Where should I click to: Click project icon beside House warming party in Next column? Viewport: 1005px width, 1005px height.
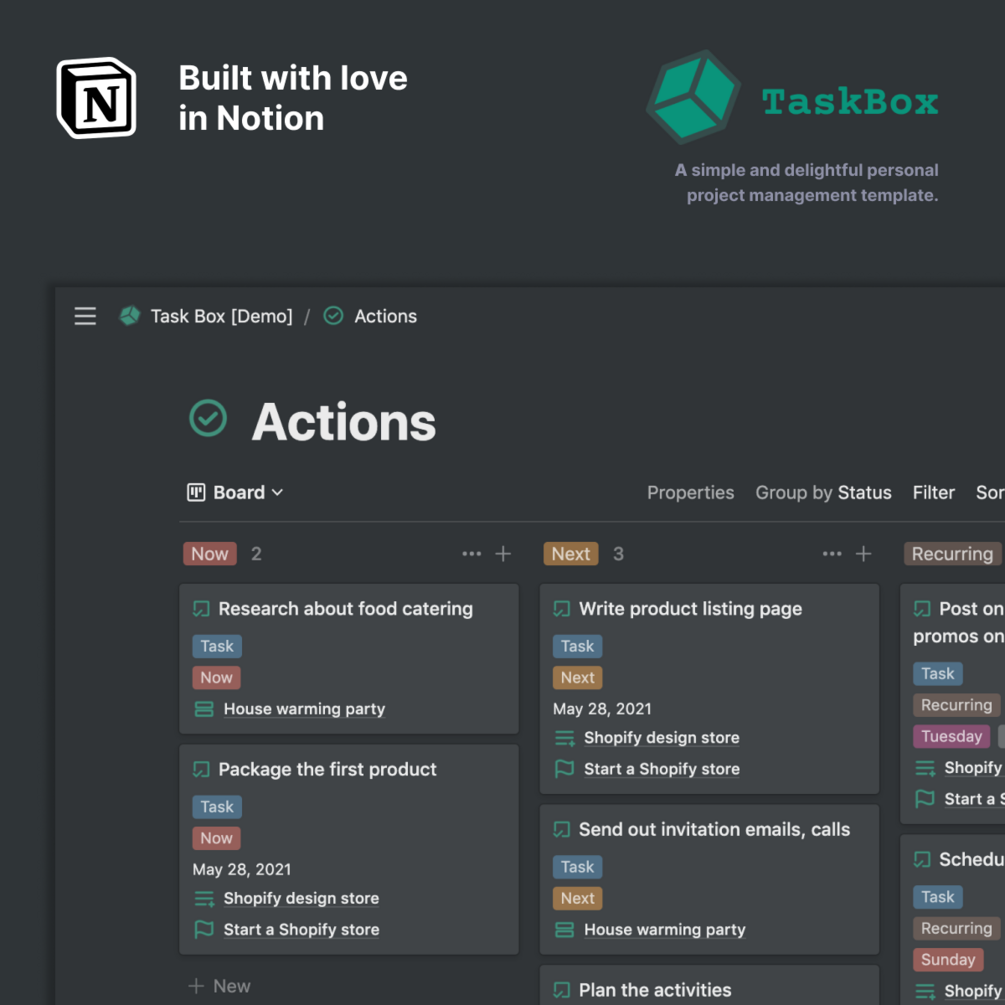pyautogui.click(x=564, y=929)
